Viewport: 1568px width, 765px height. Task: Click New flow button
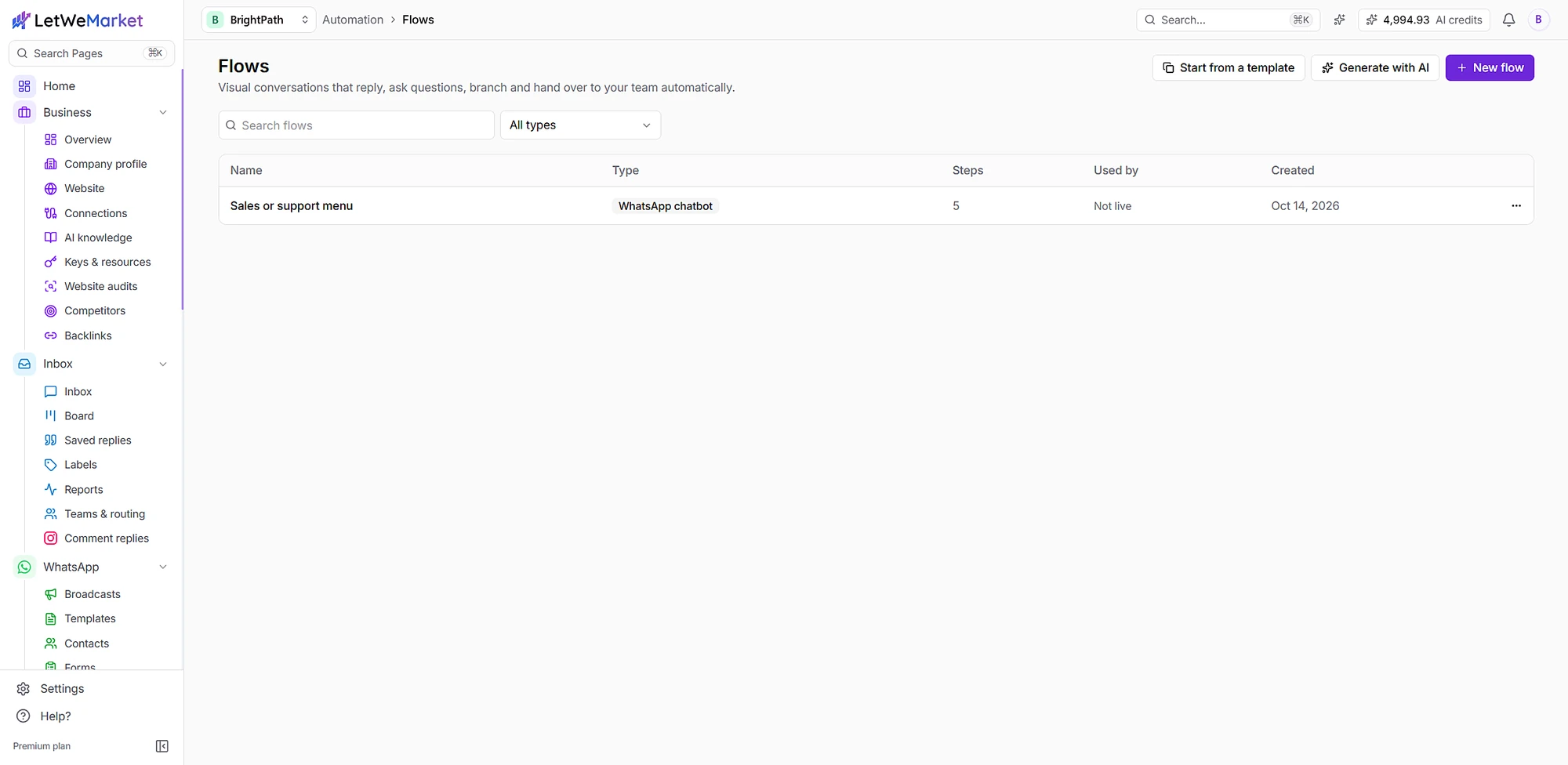1490,67
